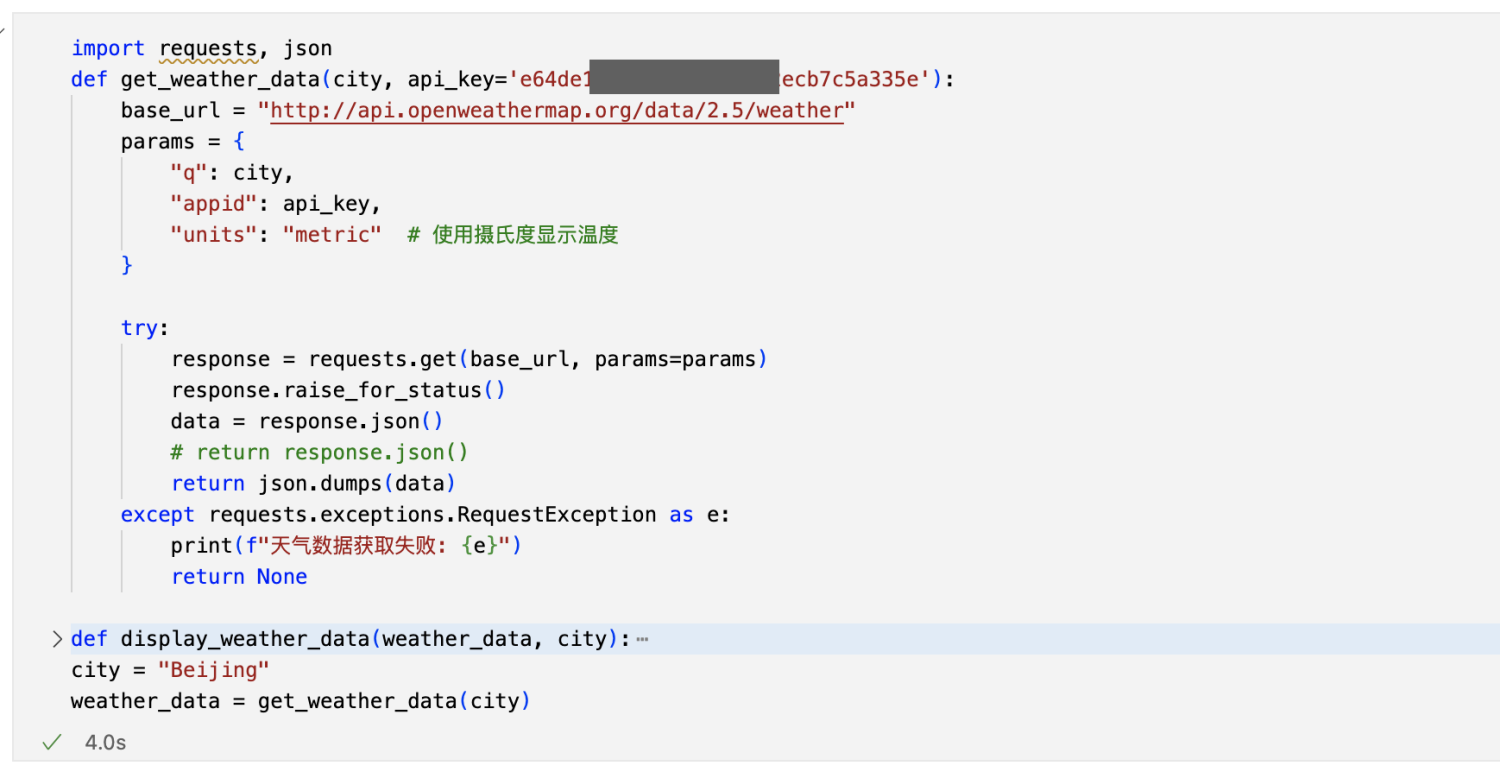Click the return None statement
1500x772 pixels.
(239, 576)
